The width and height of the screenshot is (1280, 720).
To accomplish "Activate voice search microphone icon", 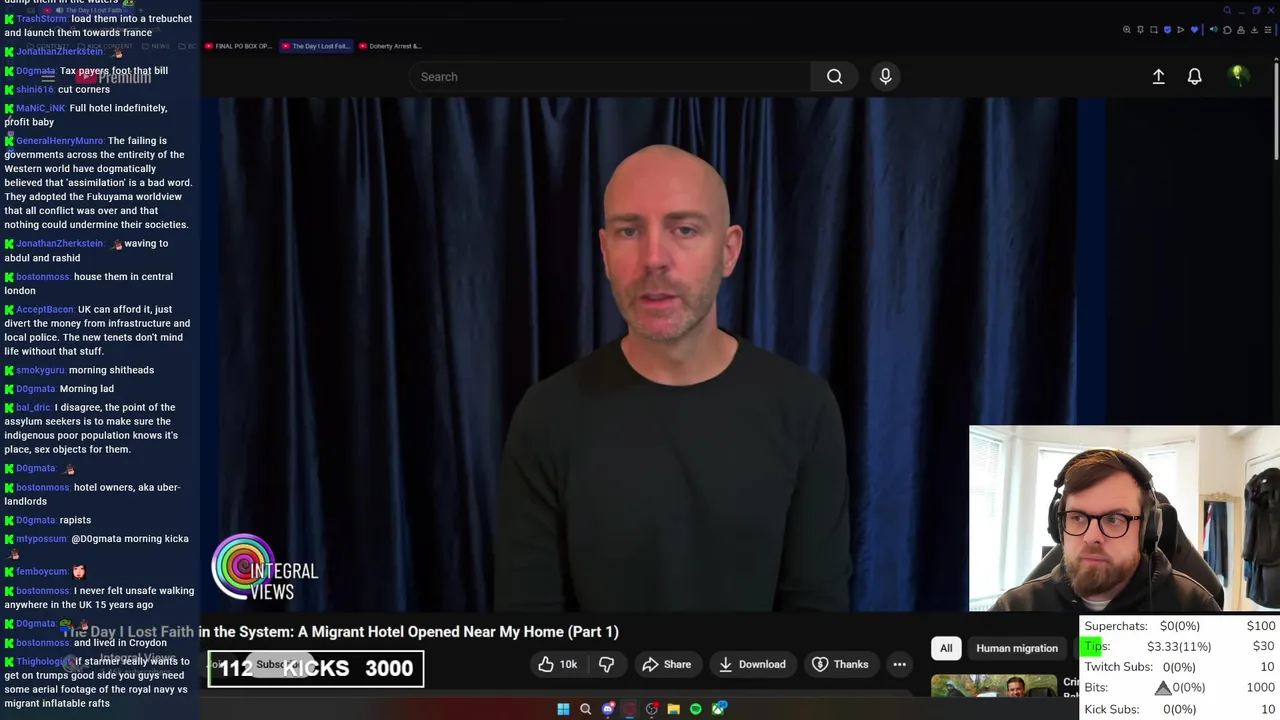I will 885,76.
